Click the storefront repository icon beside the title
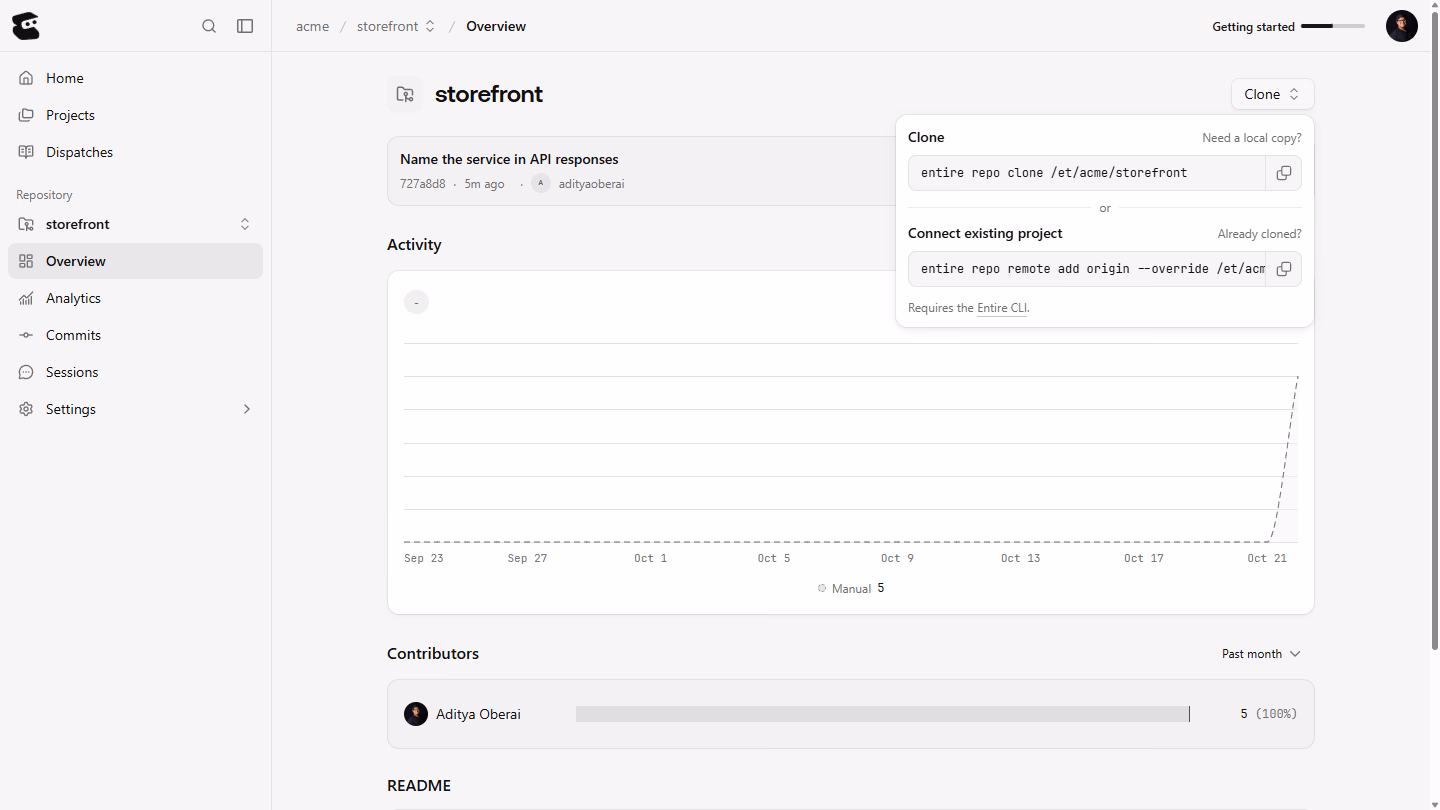1440x810 pixels. [x=405, y=94]
